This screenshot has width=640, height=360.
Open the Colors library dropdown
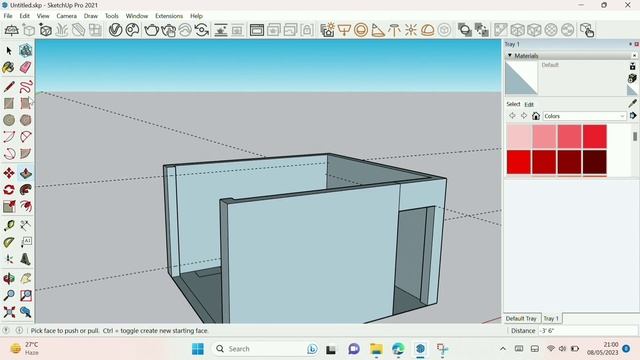(584, 116)
